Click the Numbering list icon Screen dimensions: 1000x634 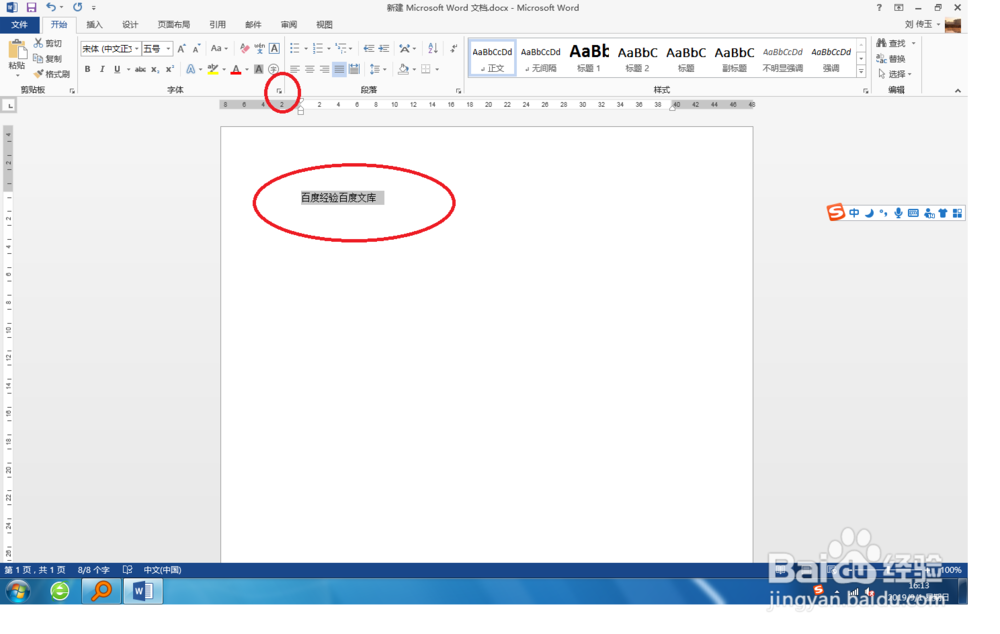318,48
